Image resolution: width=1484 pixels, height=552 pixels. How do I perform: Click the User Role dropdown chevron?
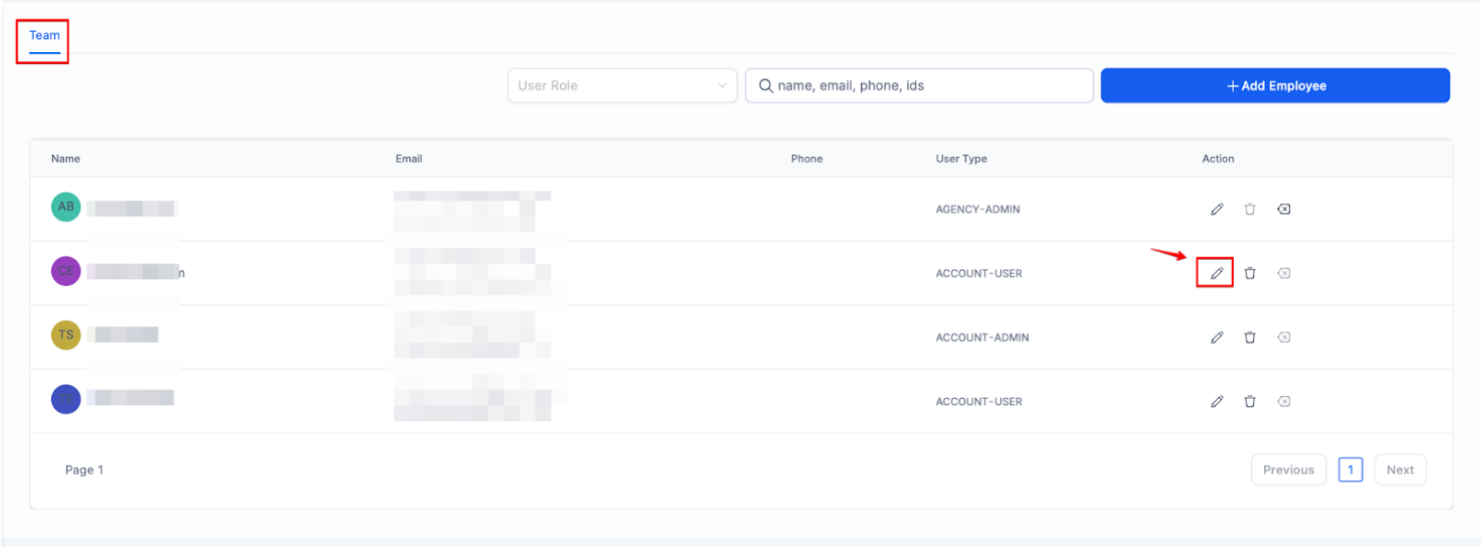click(x=722, y=86)
